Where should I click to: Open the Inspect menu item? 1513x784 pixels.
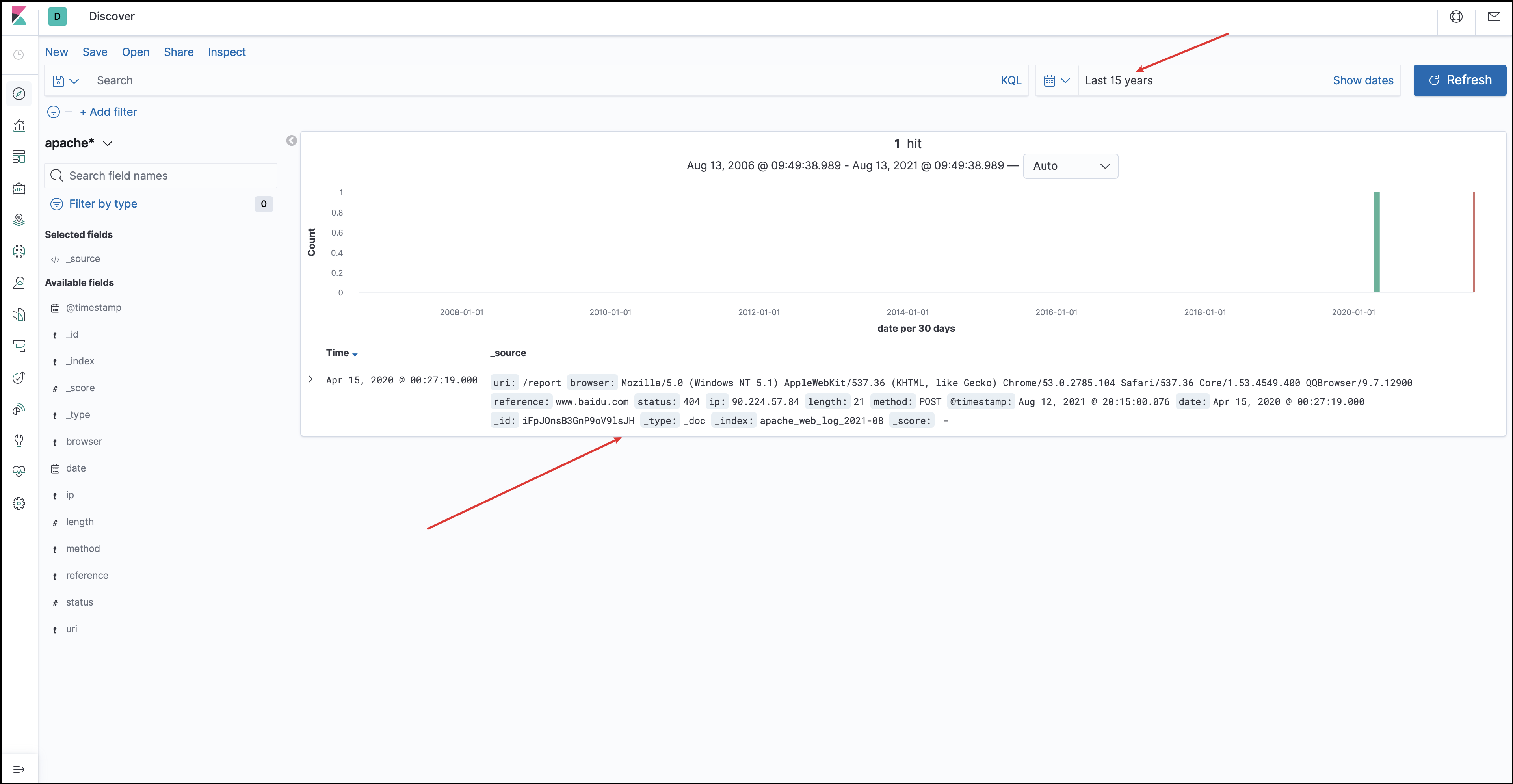227,52
